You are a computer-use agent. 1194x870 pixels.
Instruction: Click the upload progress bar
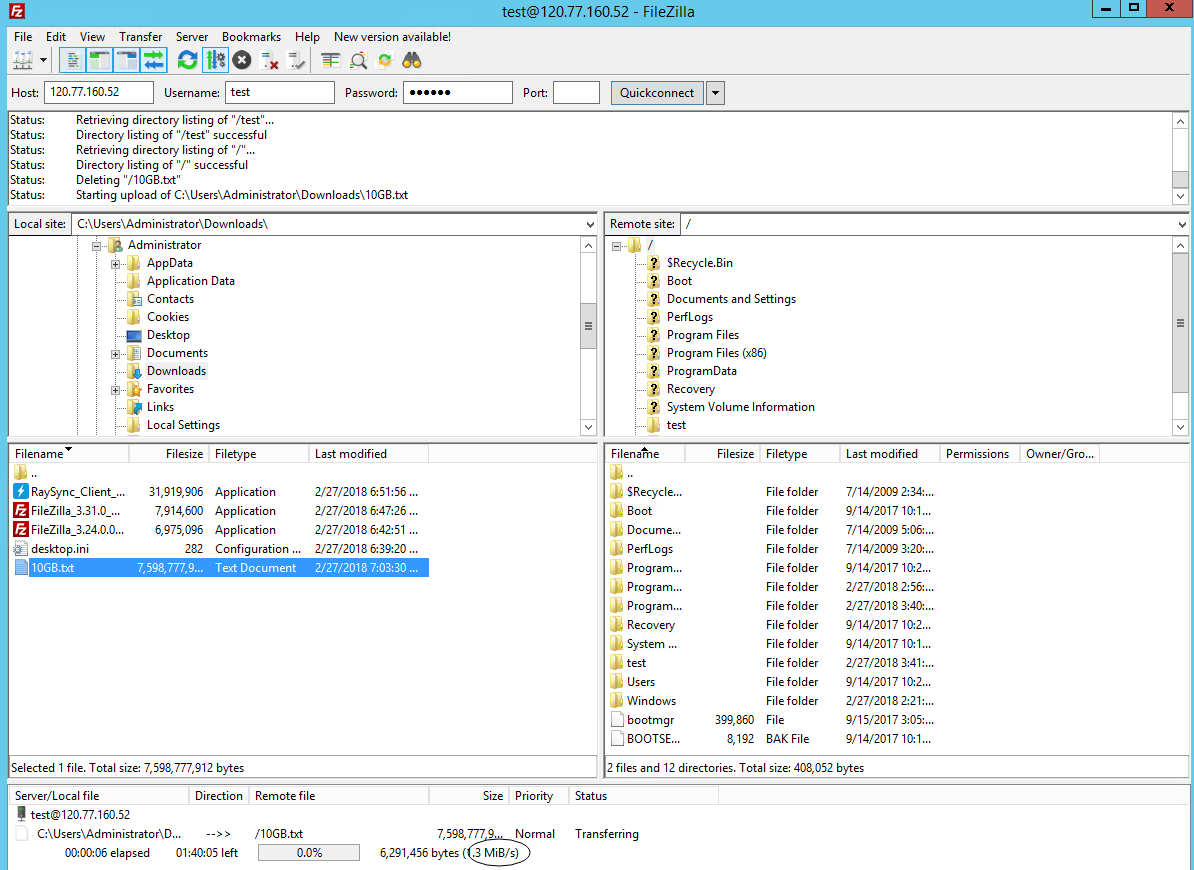(308, 852)
